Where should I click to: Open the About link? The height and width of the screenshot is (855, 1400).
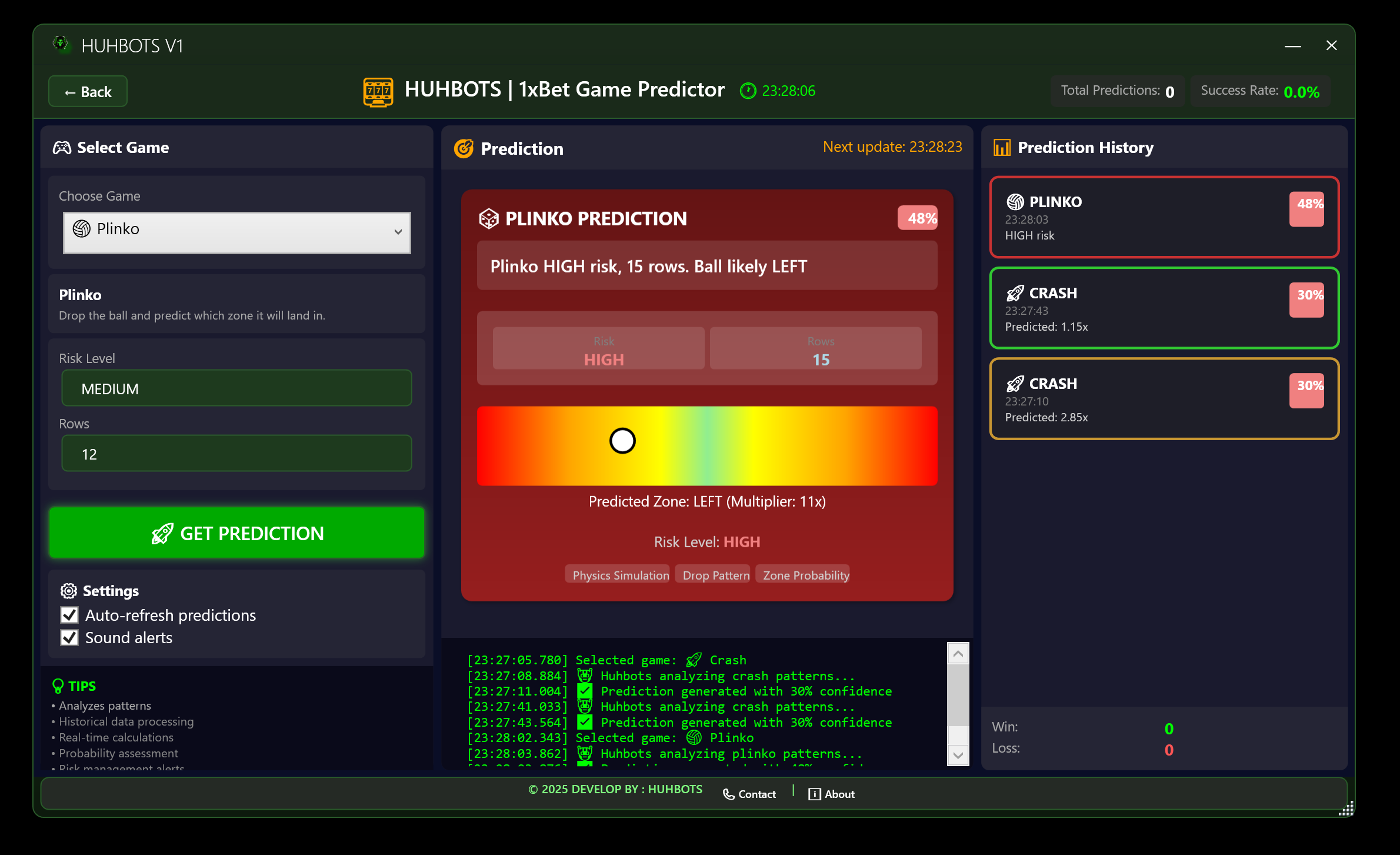pos(832,794)
